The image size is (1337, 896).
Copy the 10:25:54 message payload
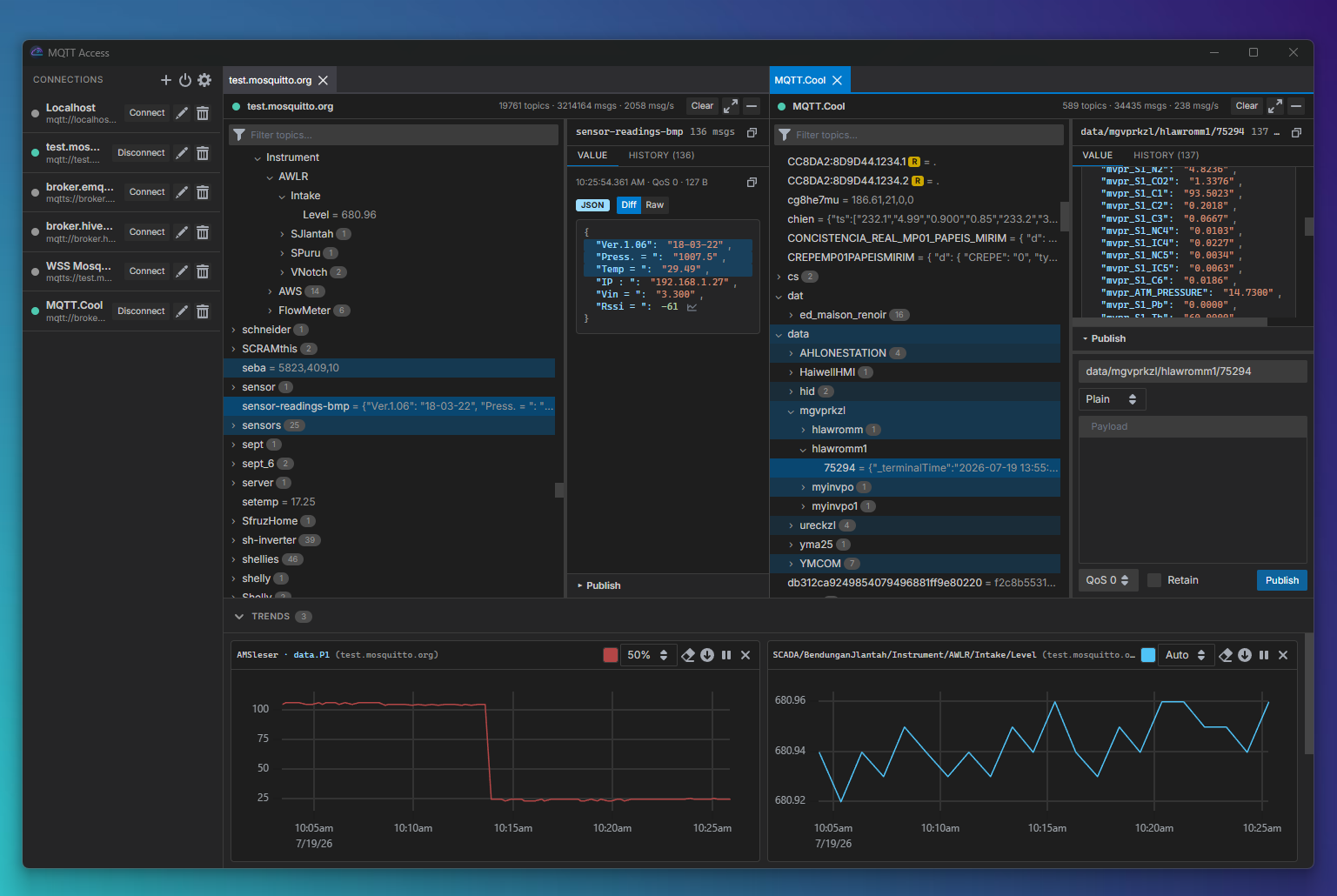click(752, 183)
